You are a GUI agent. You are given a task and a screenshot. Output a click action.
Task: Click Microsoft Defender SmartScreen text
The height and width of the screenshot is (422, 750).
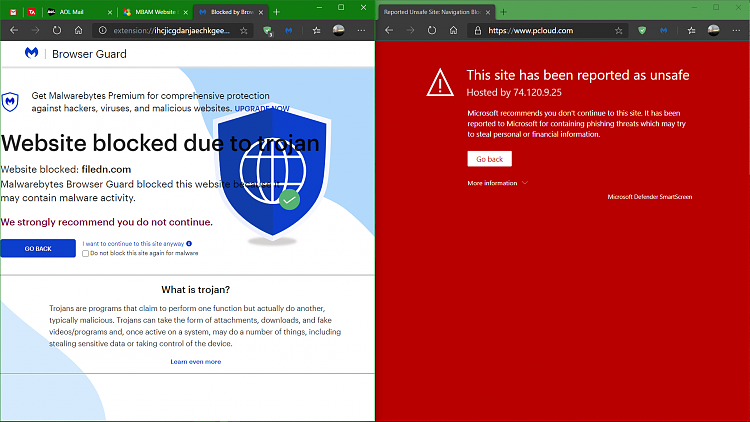click(x=650, y=197)
